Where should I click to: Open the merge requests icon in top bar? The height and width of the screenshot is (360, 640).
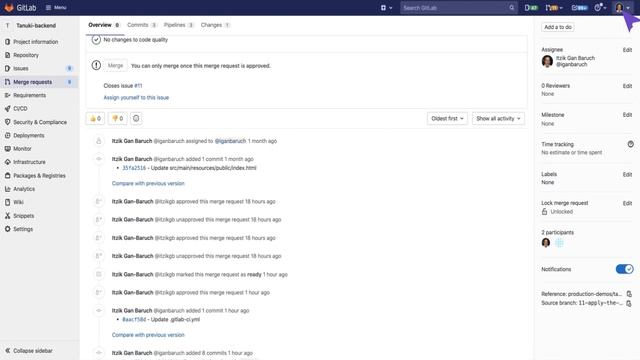click(554, 7)
